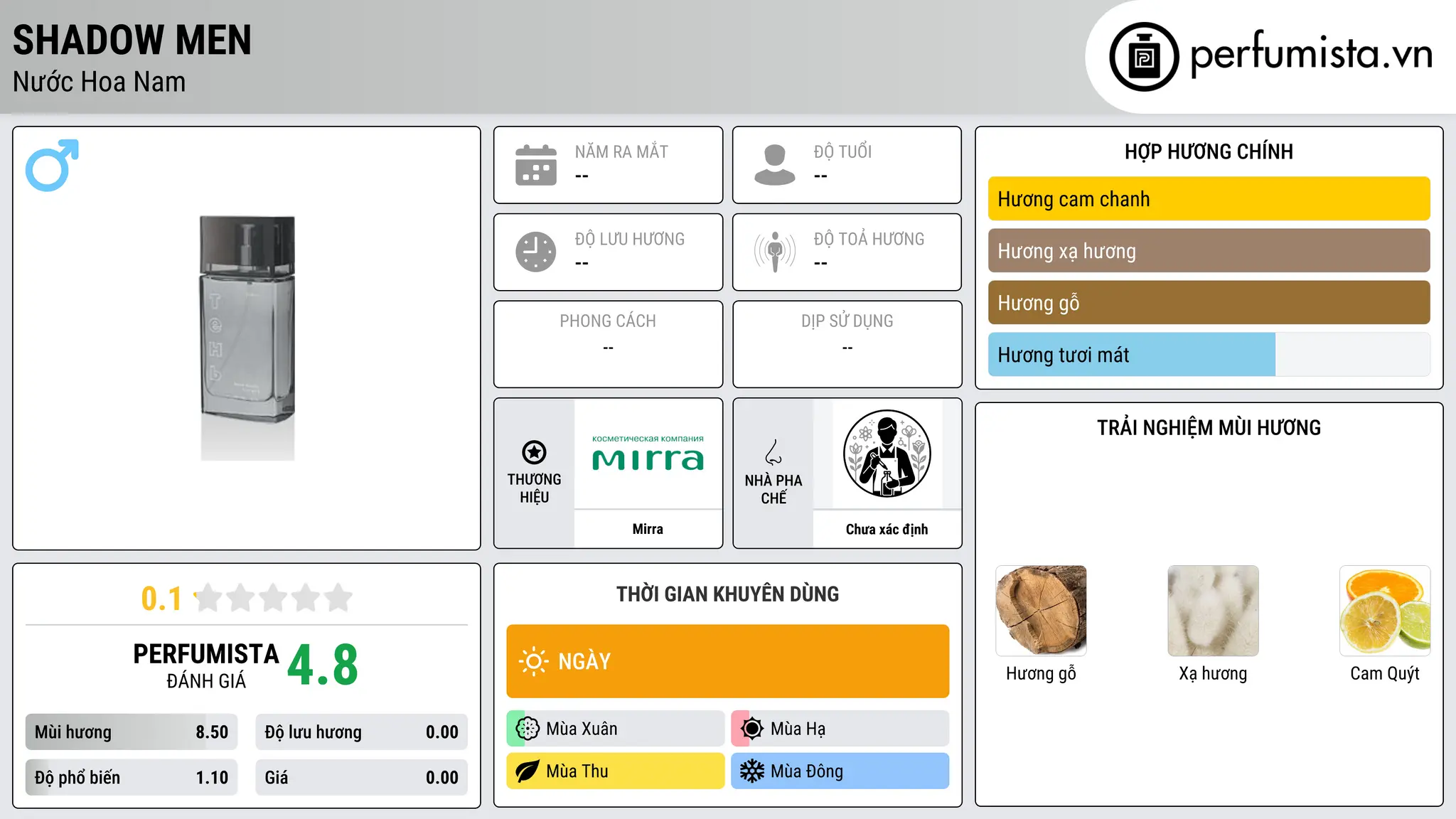Select the orange Ngày time bar

tap(728, 661)
